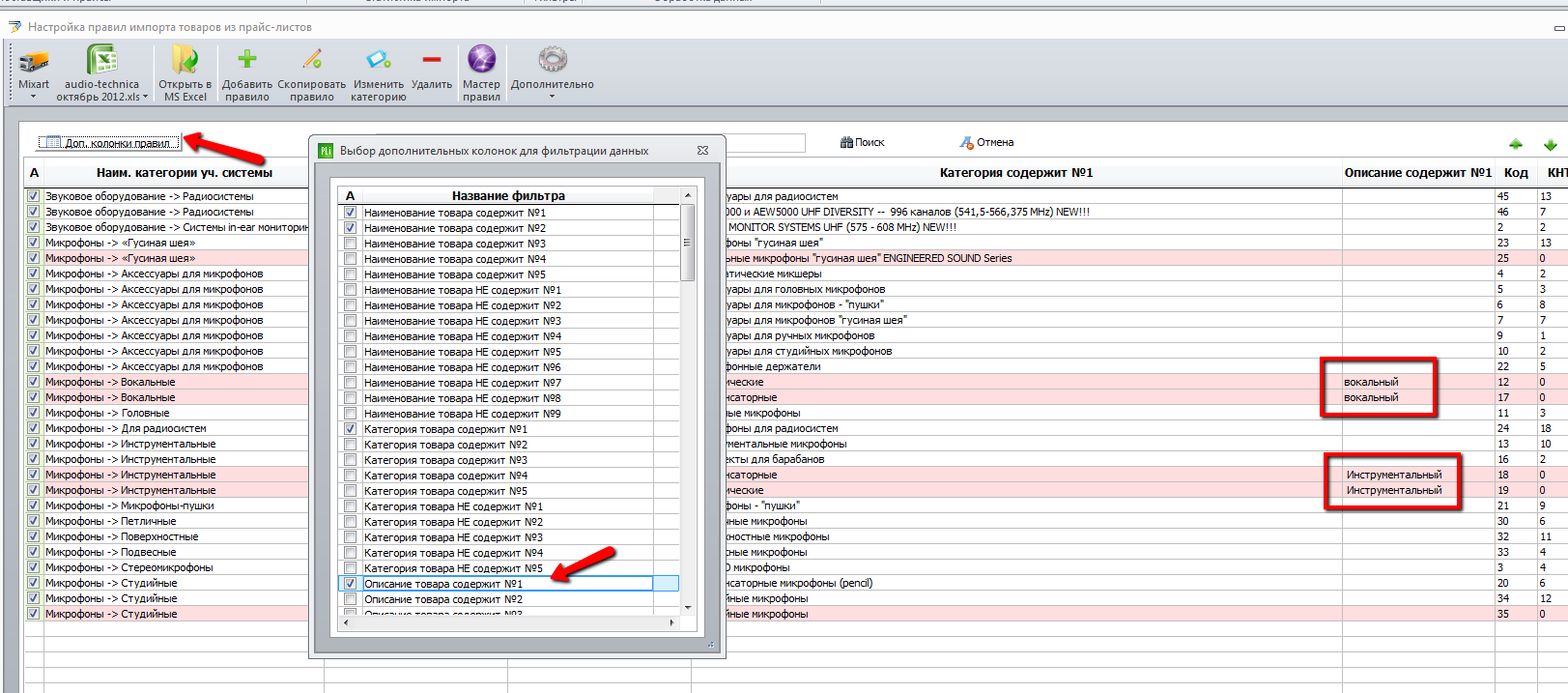
Task: Sort by 'Наим. категории уч. системы' header
Action: pyautogui.click(x=184, y=173)
